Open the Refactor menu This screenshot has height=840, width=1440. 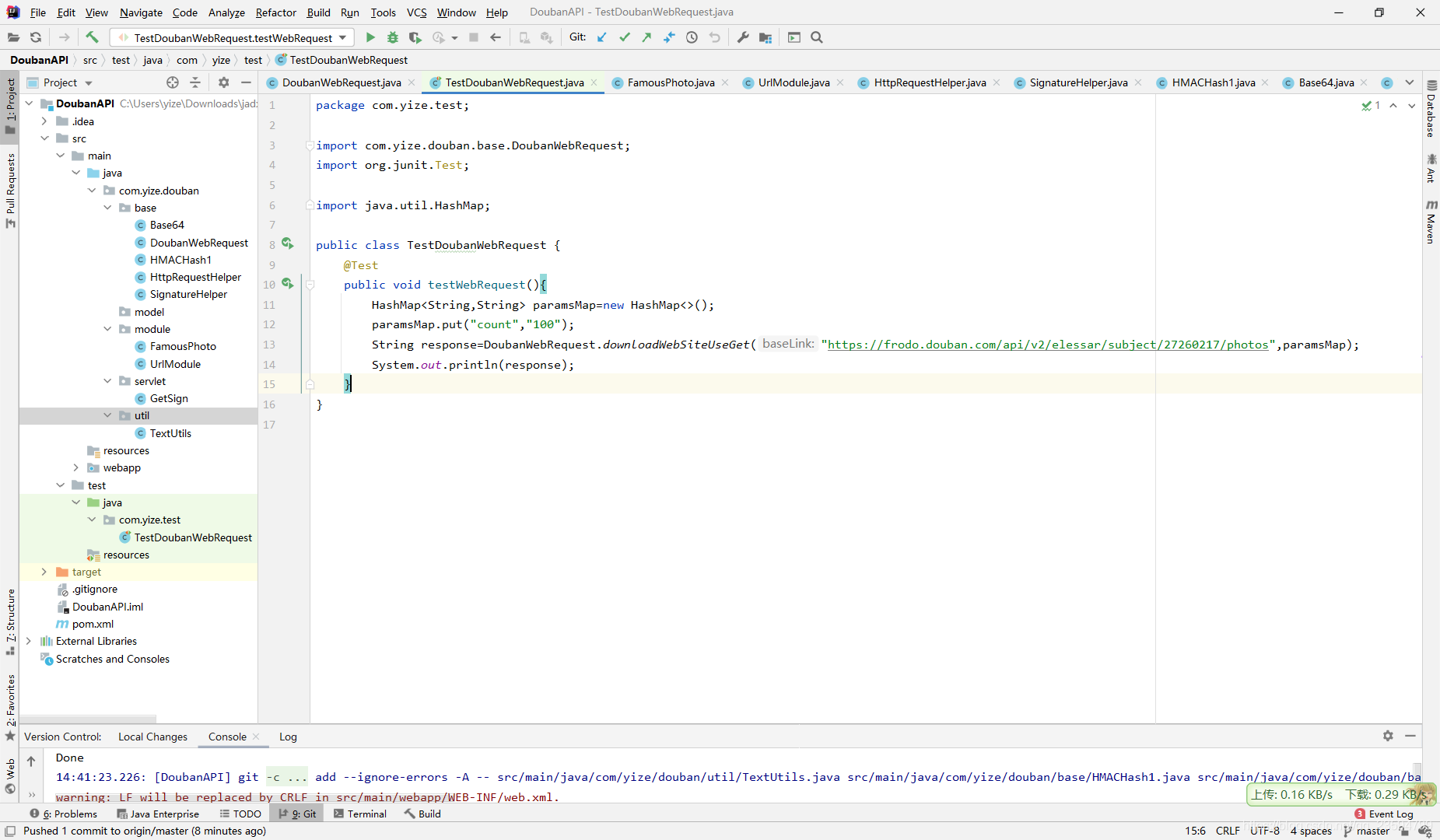point(275,12)
